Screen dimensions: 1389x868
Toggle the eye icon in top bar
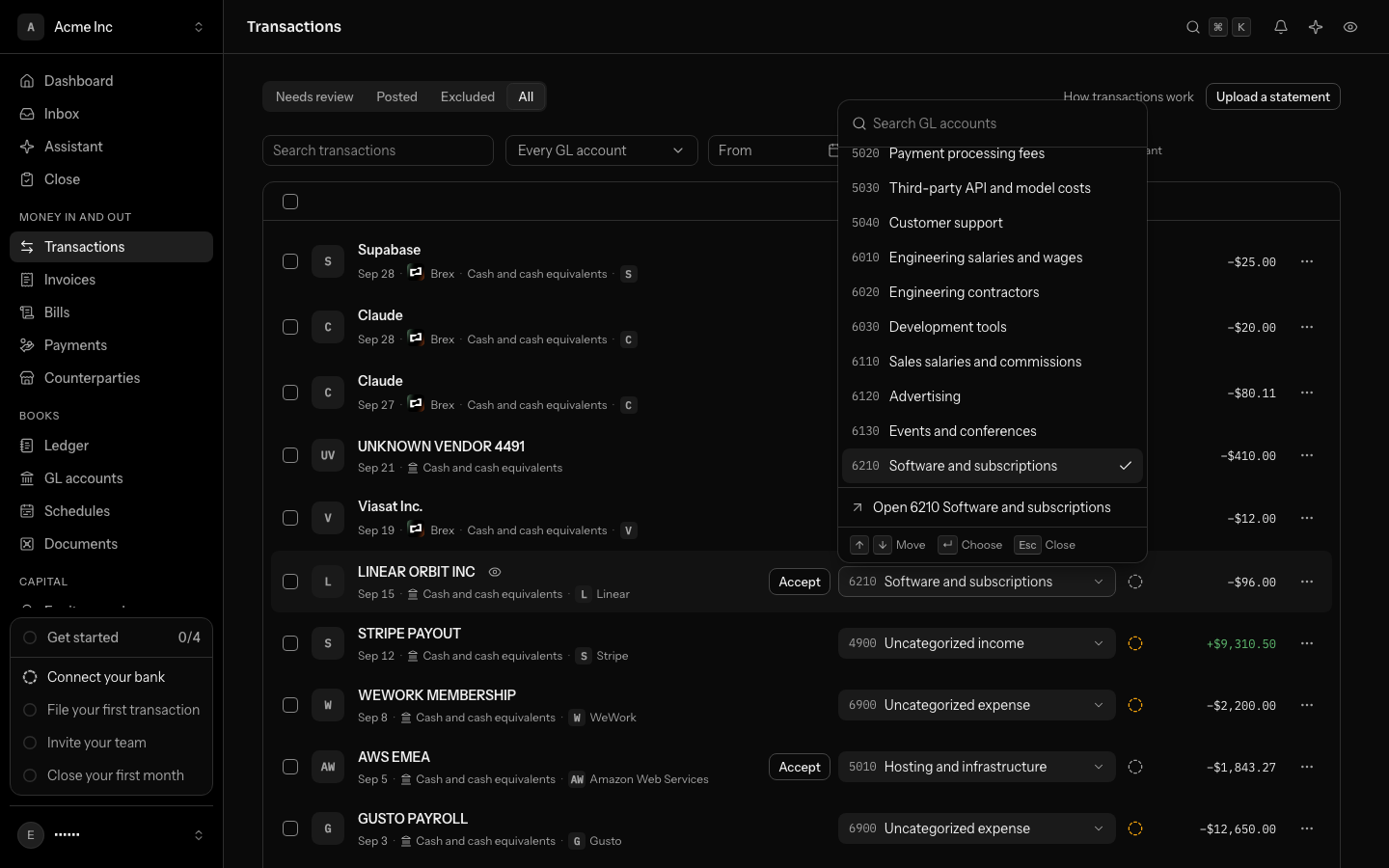tap(1350, 27)
